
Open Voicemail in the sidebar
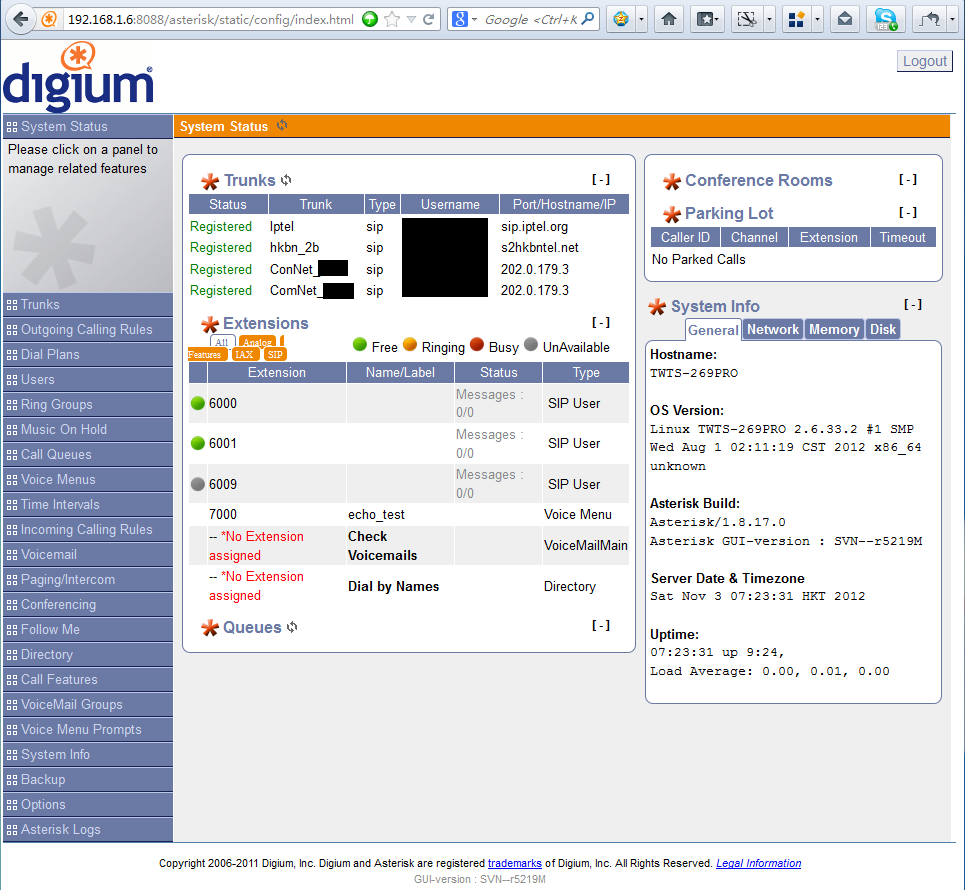pyautogui.click(x=88, y=555)
